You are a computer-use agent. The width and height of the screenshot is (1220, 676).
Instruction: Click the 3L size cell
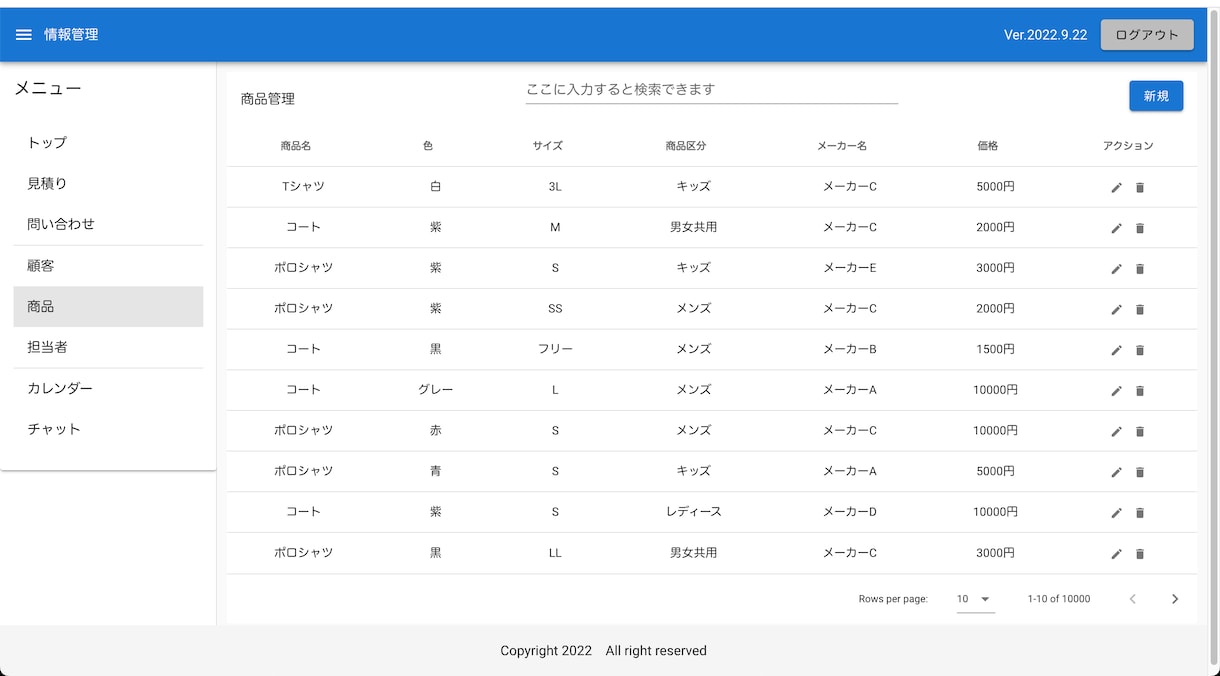tap(555, 187)
